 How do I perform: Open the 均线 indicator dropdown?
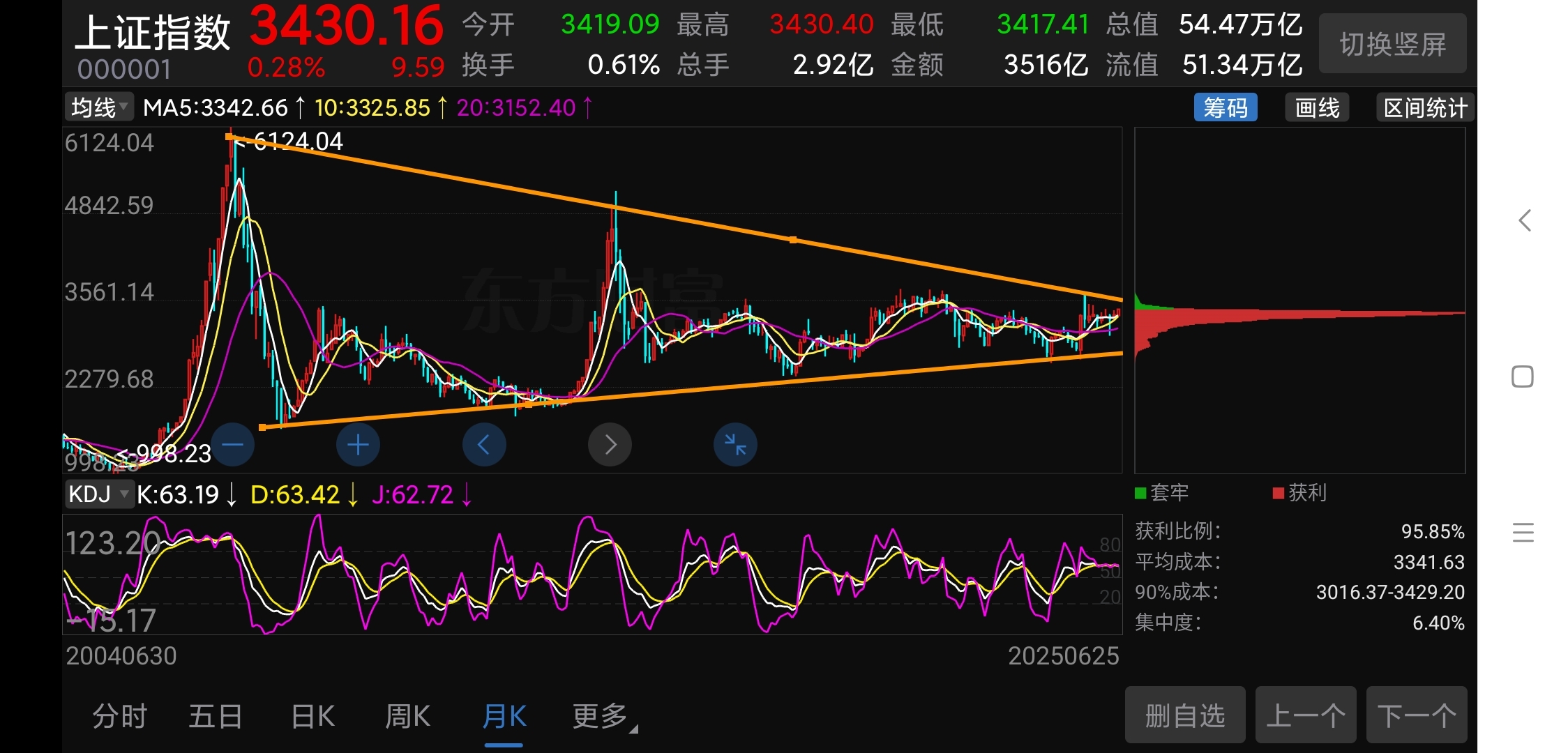click(99, 107)
